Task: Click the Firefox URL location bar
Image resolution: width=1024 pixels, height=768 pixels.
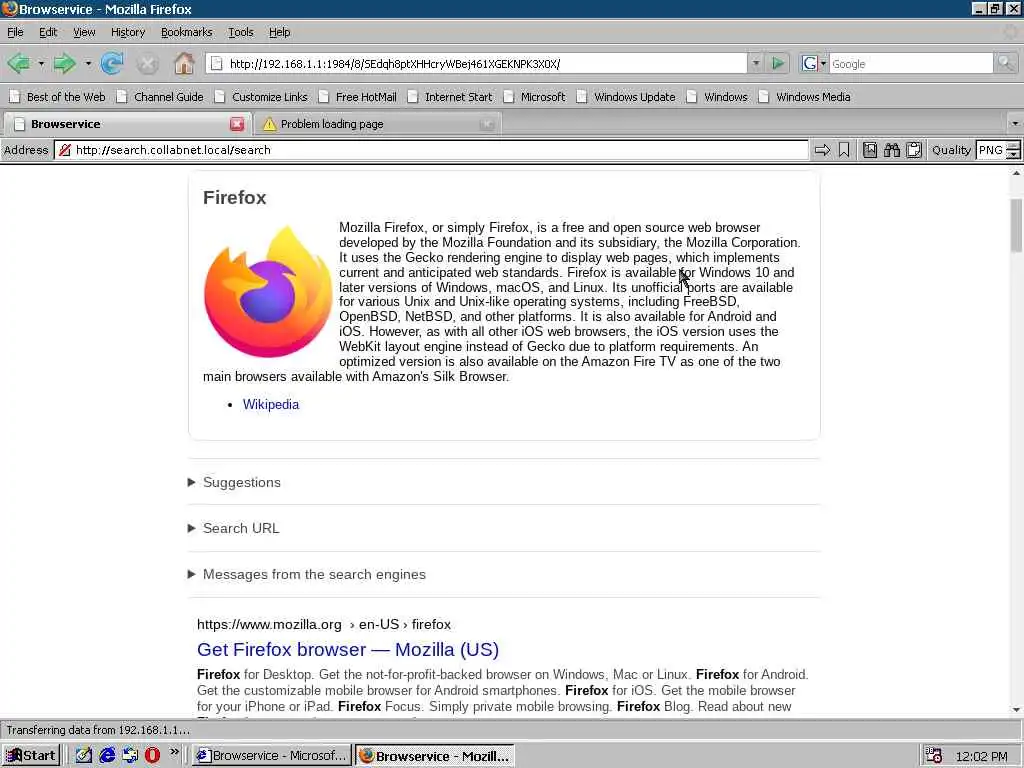Action: point(477,63)
